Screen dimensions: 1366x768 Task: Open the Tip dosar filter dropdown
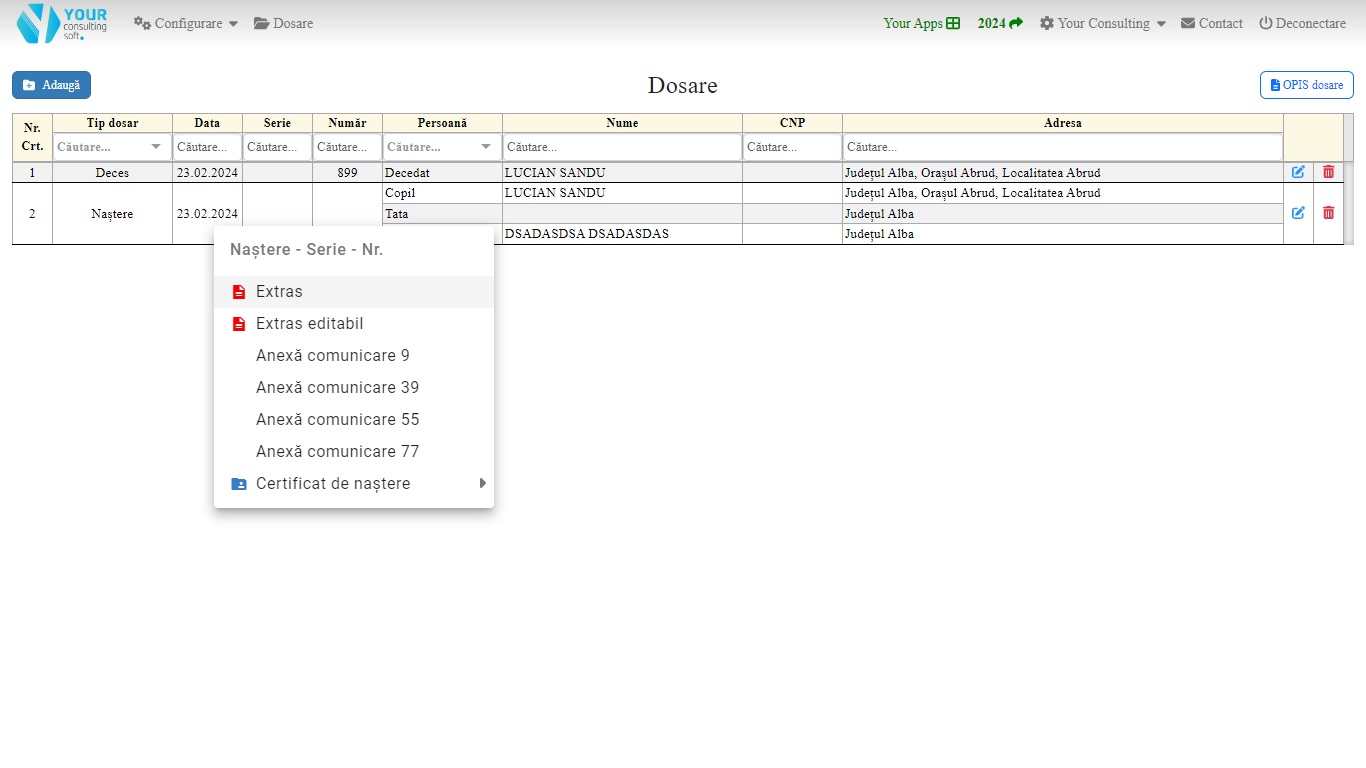click(x=155, y=147)
